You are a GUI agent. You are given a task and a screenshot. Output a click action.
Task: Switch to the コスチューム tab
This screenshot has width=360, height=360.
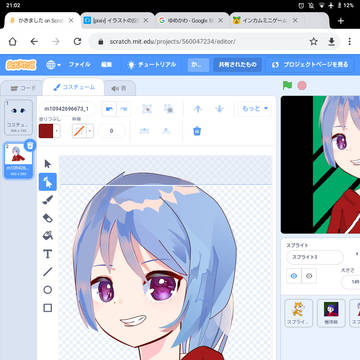(x=74, y=87)
